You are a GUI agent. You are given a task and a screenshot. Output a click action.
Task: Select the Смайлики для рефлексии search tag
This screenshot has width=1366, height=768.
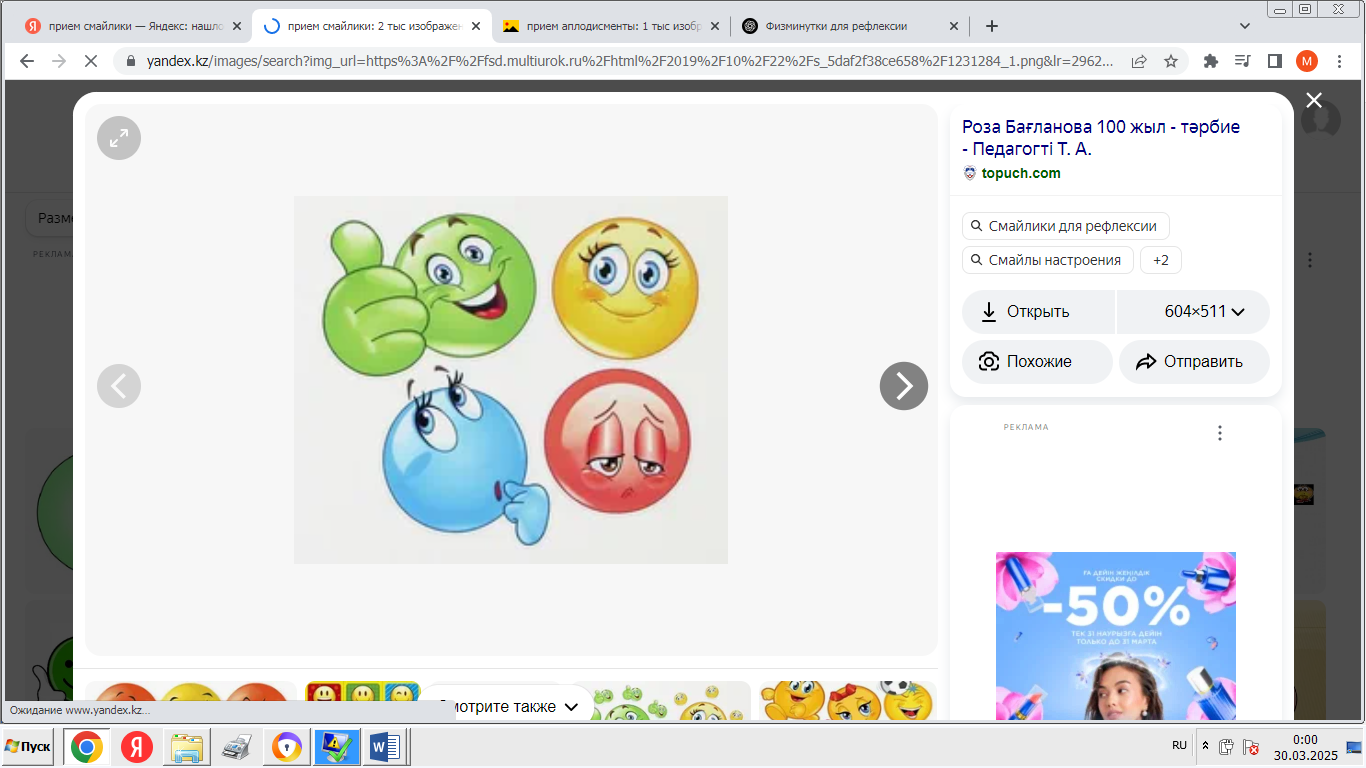click(1065, 226)
